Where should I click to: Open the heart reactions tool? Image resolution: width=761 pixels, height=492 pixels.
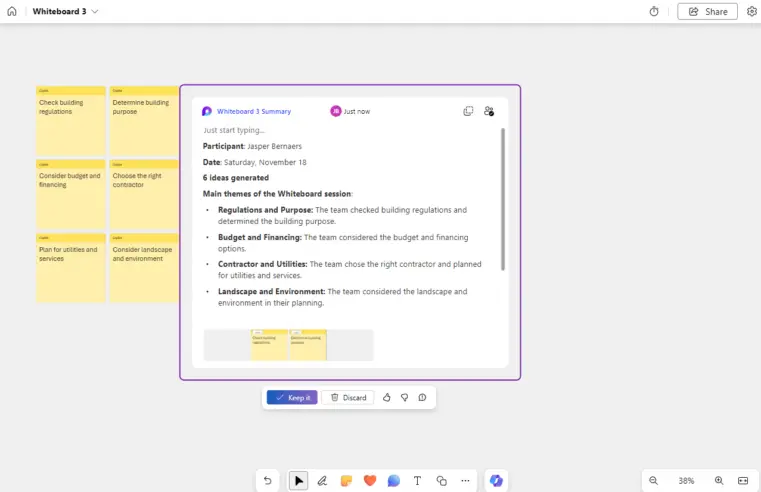(x=370, y=481)
